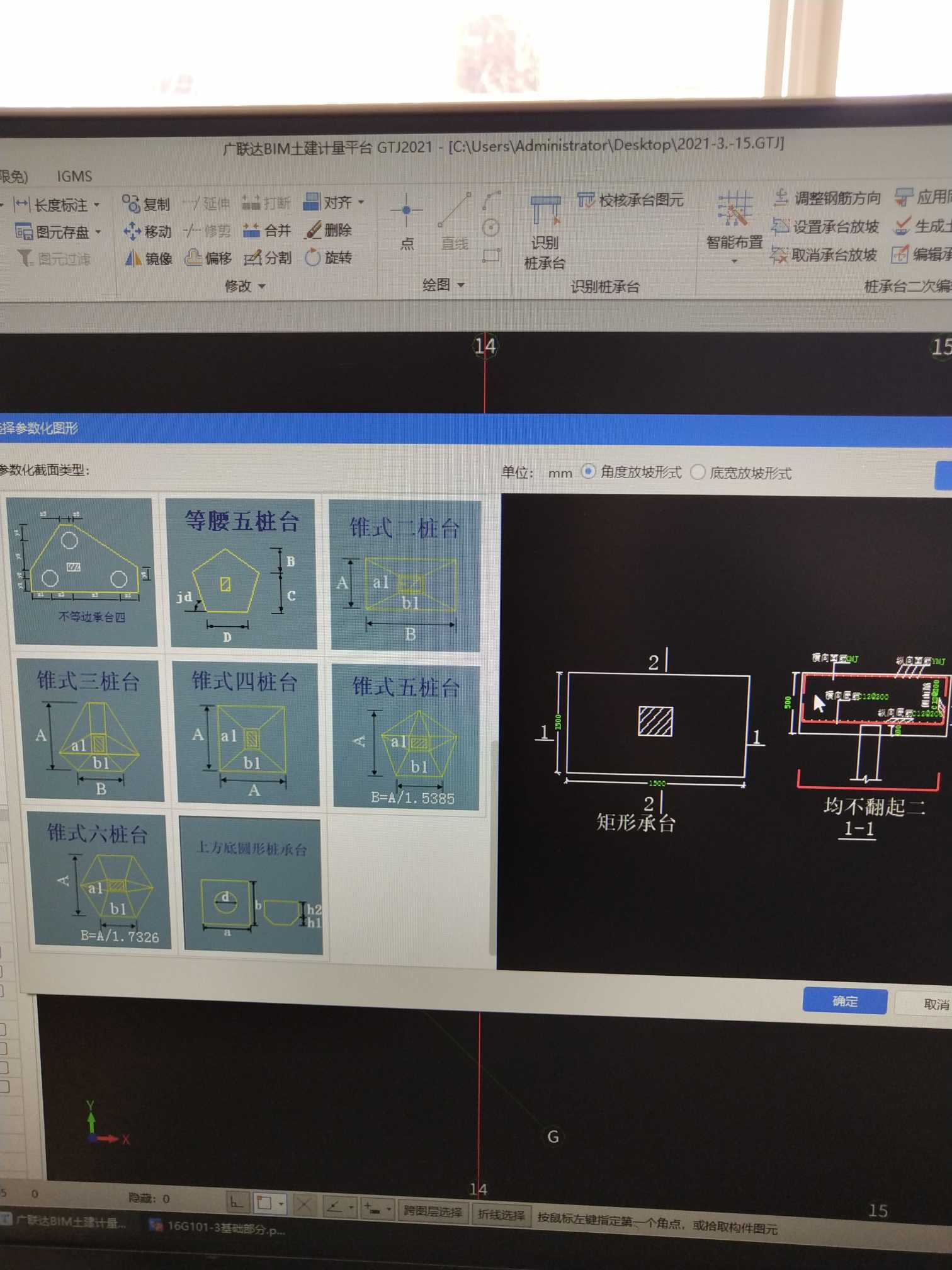Choose the 锥式三桩台 thumbnail
The image size is (952, 1270).
[89, 729]
